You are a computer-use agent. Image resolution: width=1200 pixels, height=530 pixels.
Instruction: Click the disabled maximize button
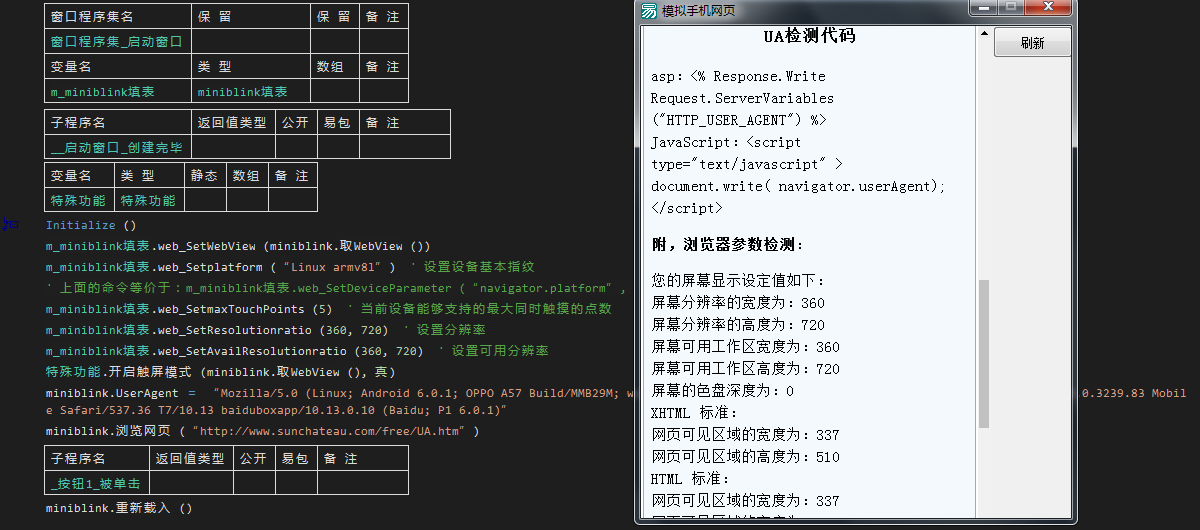1012,8
